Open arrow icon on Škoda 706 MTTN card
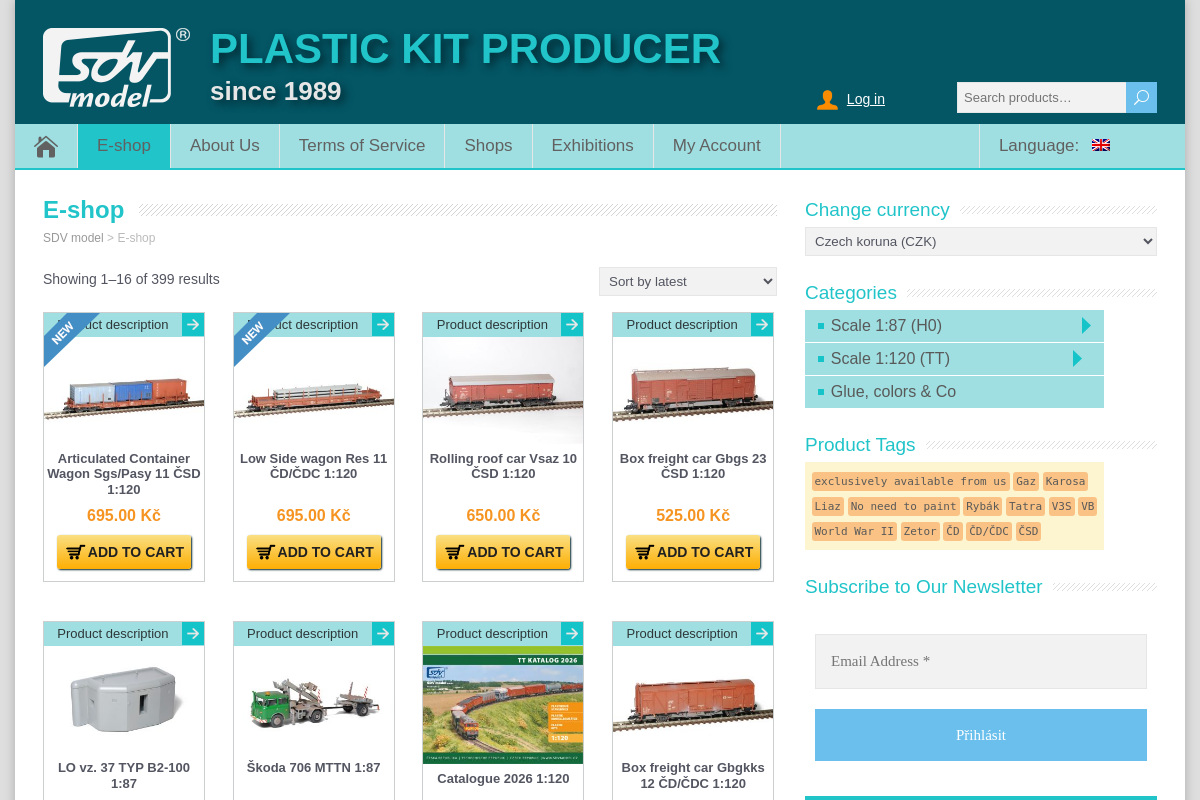Image resolution: width=1200 pixels, height=800 pixels. click(x=383, y=633)
